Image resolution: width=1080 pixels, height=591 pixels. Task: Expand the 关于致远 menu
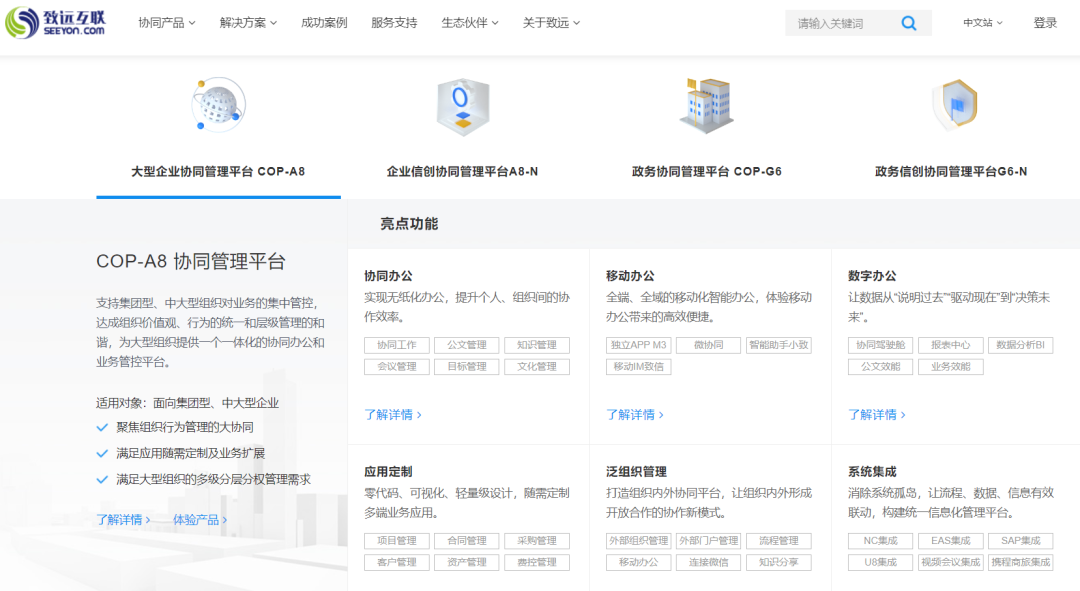pos(551,23)
